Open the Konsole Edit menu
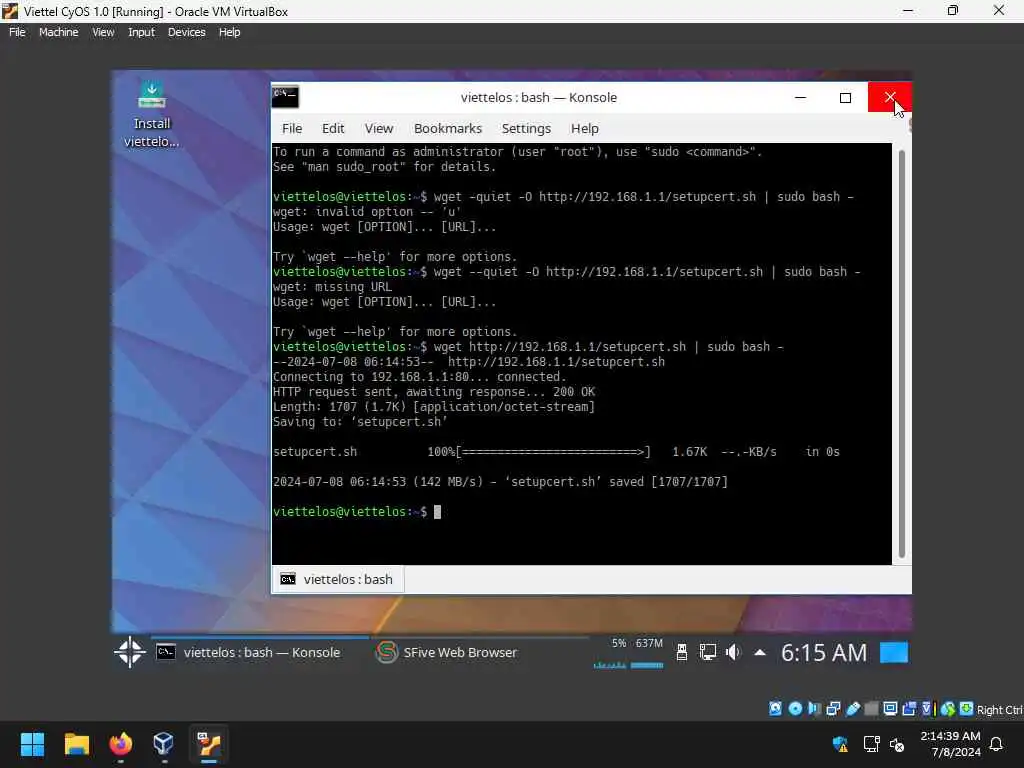 pos(333,129)
